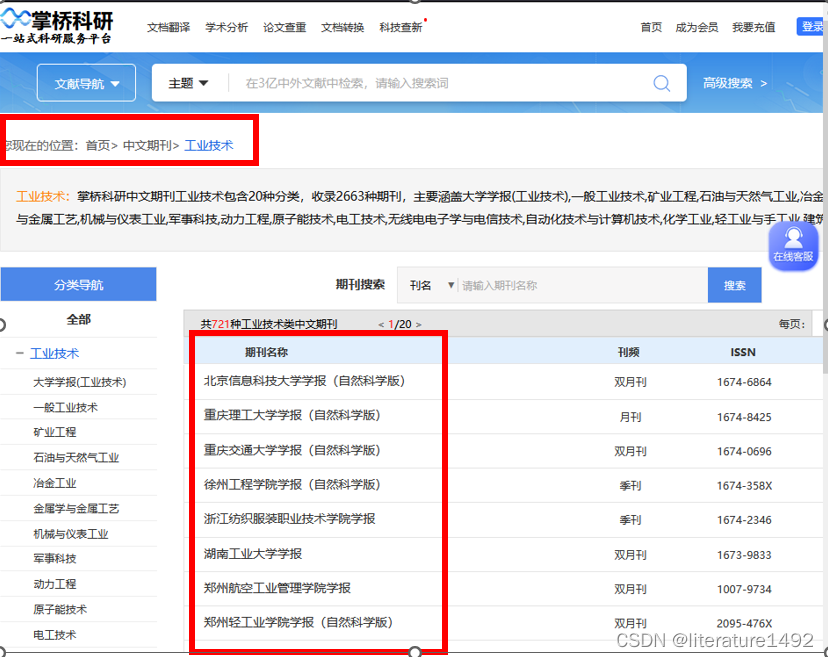This screenshot has height=657, width=828.
Task: Open the 刊名 field selector dropdown
Action: (431, 285)
